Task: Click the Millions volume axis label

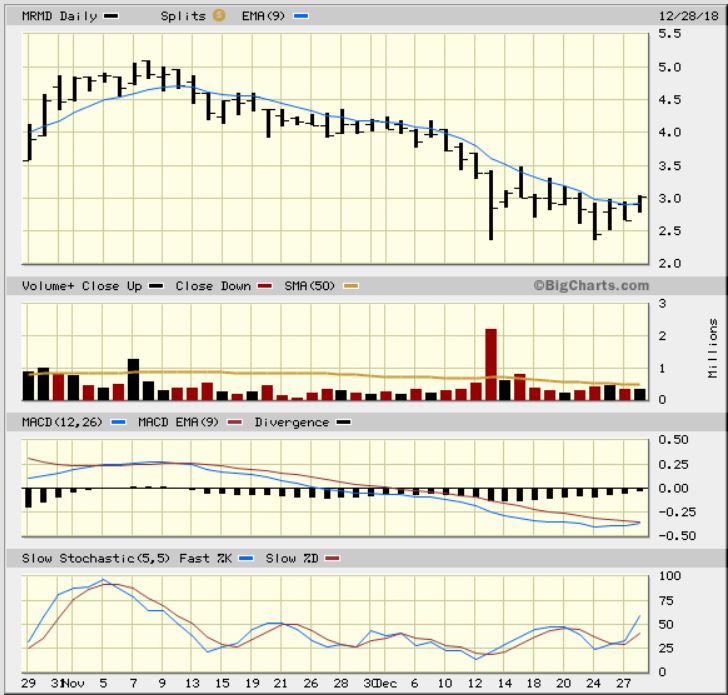Action: coord(713,348)
